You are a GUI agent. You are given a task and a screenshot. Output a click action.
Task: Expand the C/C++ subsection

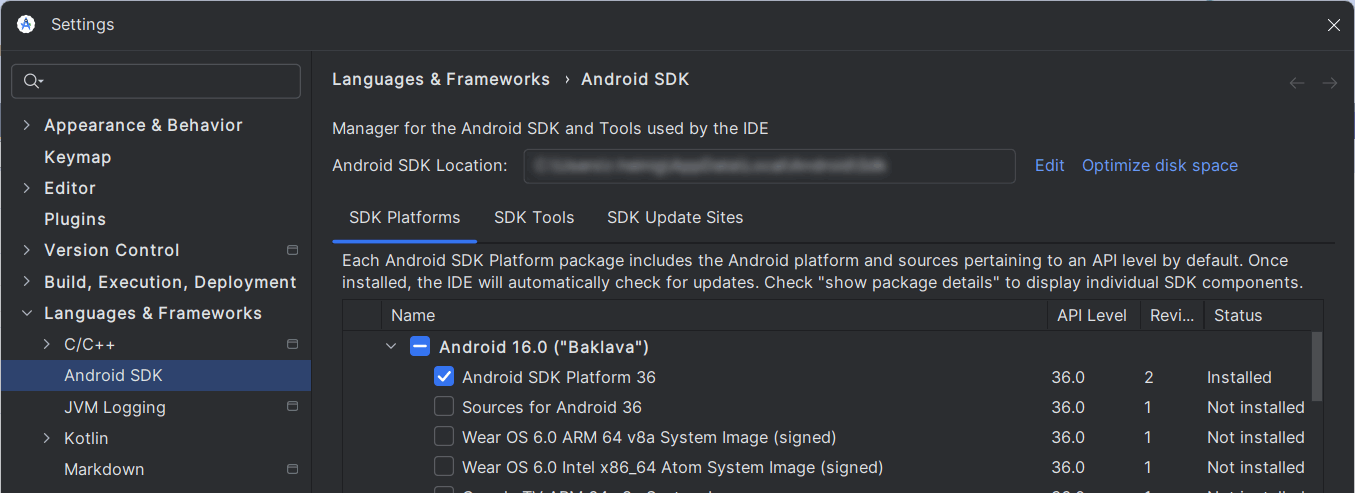47,344
